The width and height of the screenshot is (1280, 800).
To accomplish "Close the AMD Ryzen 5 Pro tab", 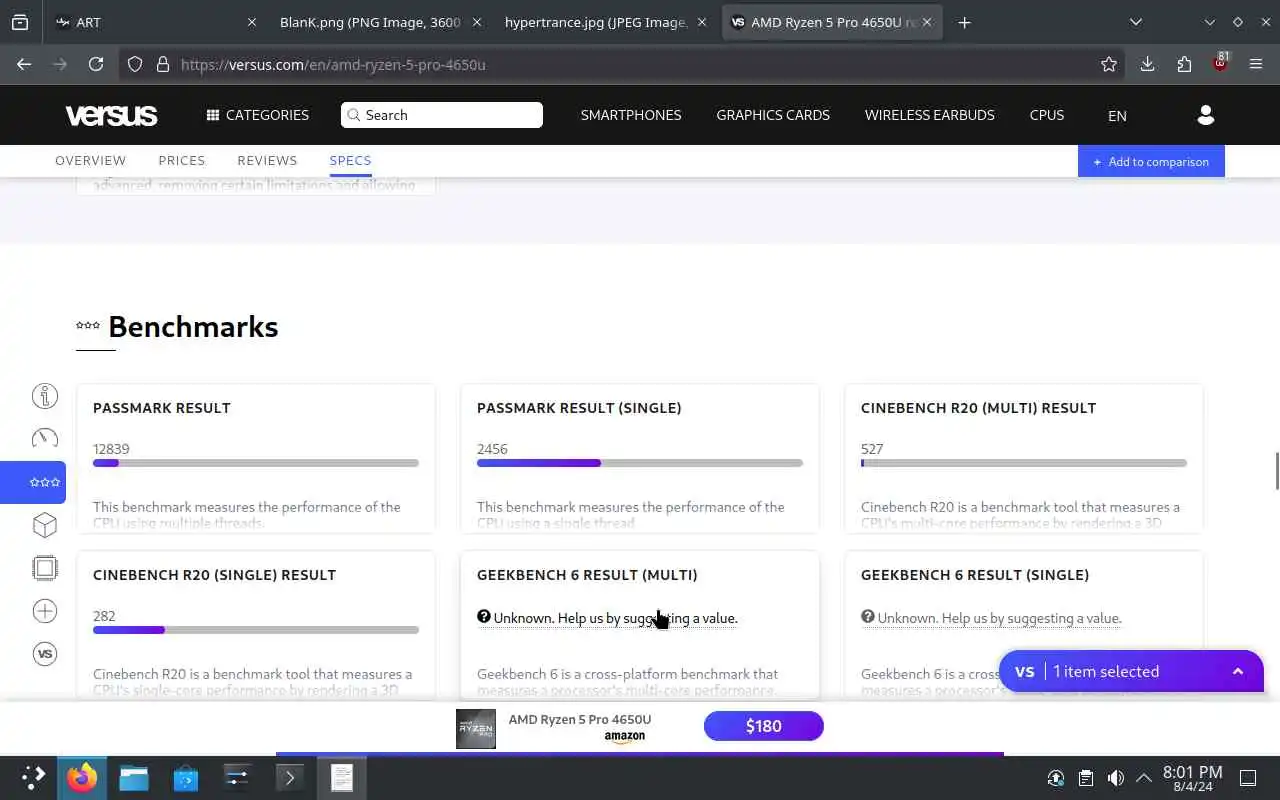I will 927,22.
